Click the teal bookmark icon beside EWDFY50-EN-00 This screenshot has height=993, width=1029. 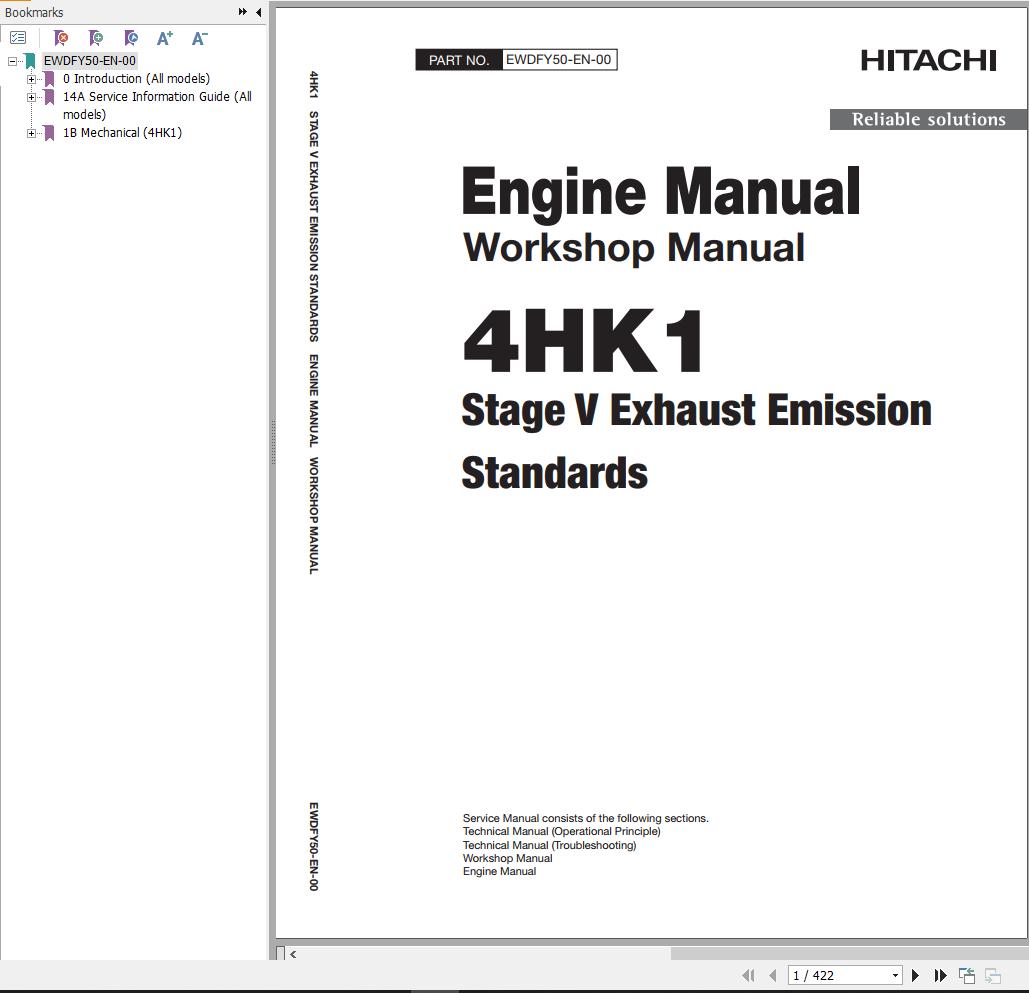[30, 61]
